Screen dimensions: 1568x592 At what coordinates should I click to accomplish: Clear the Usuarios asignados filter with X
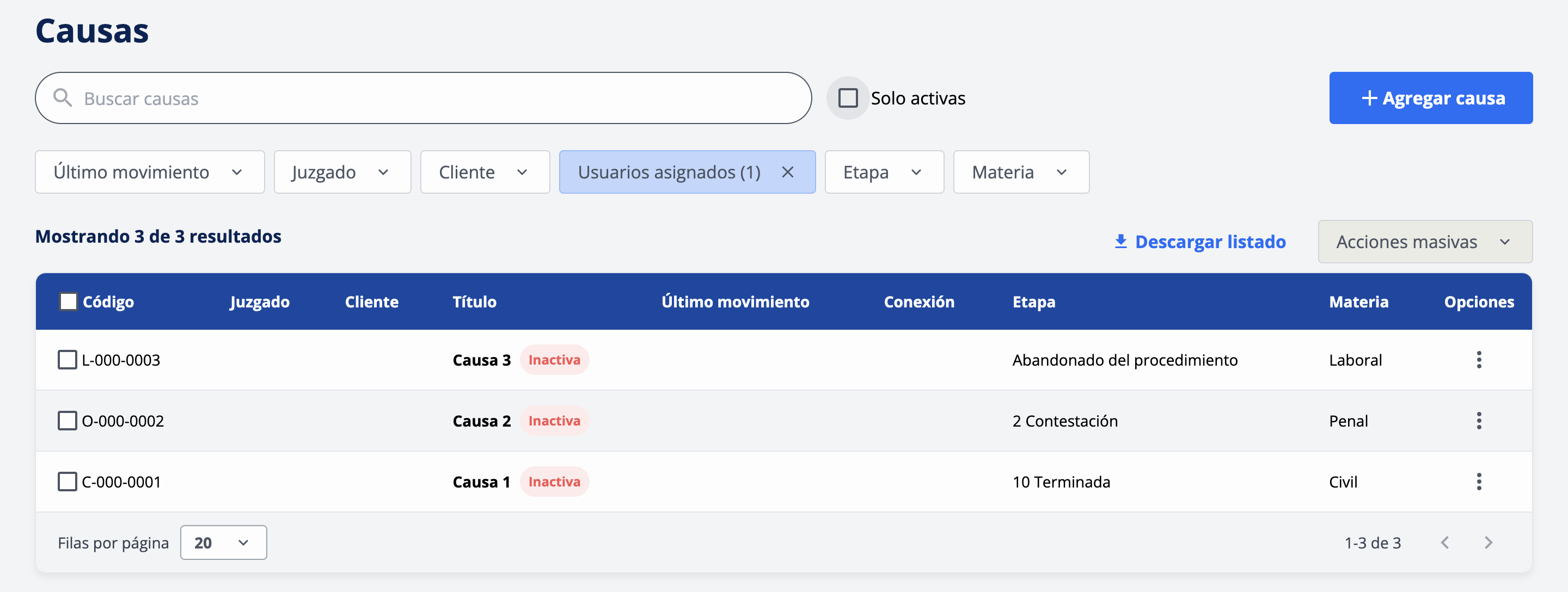pos(787,172)
